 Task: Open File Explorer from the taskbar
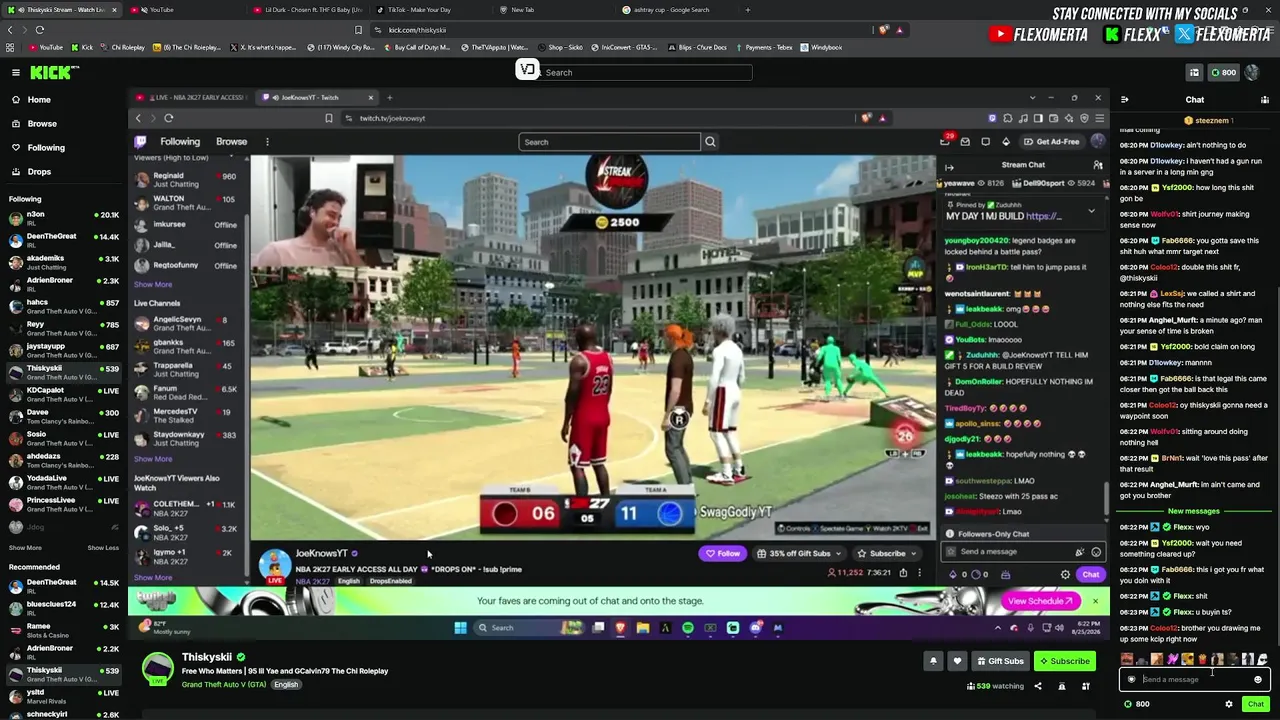tap(643, 628)
